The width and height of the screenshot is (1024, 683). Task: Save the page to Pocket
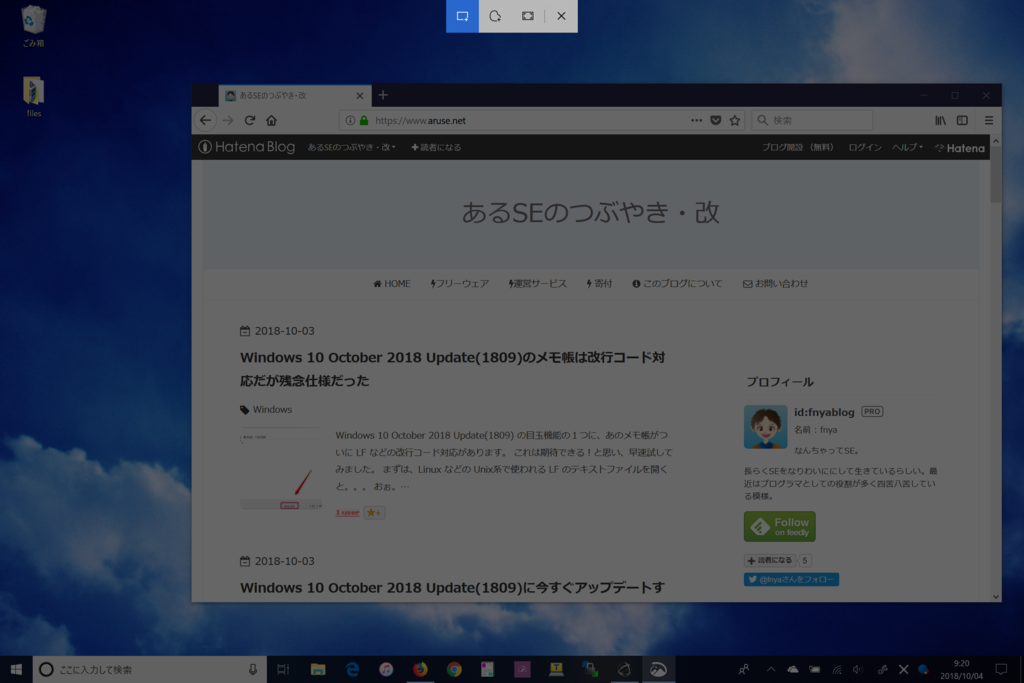(716, 119)
